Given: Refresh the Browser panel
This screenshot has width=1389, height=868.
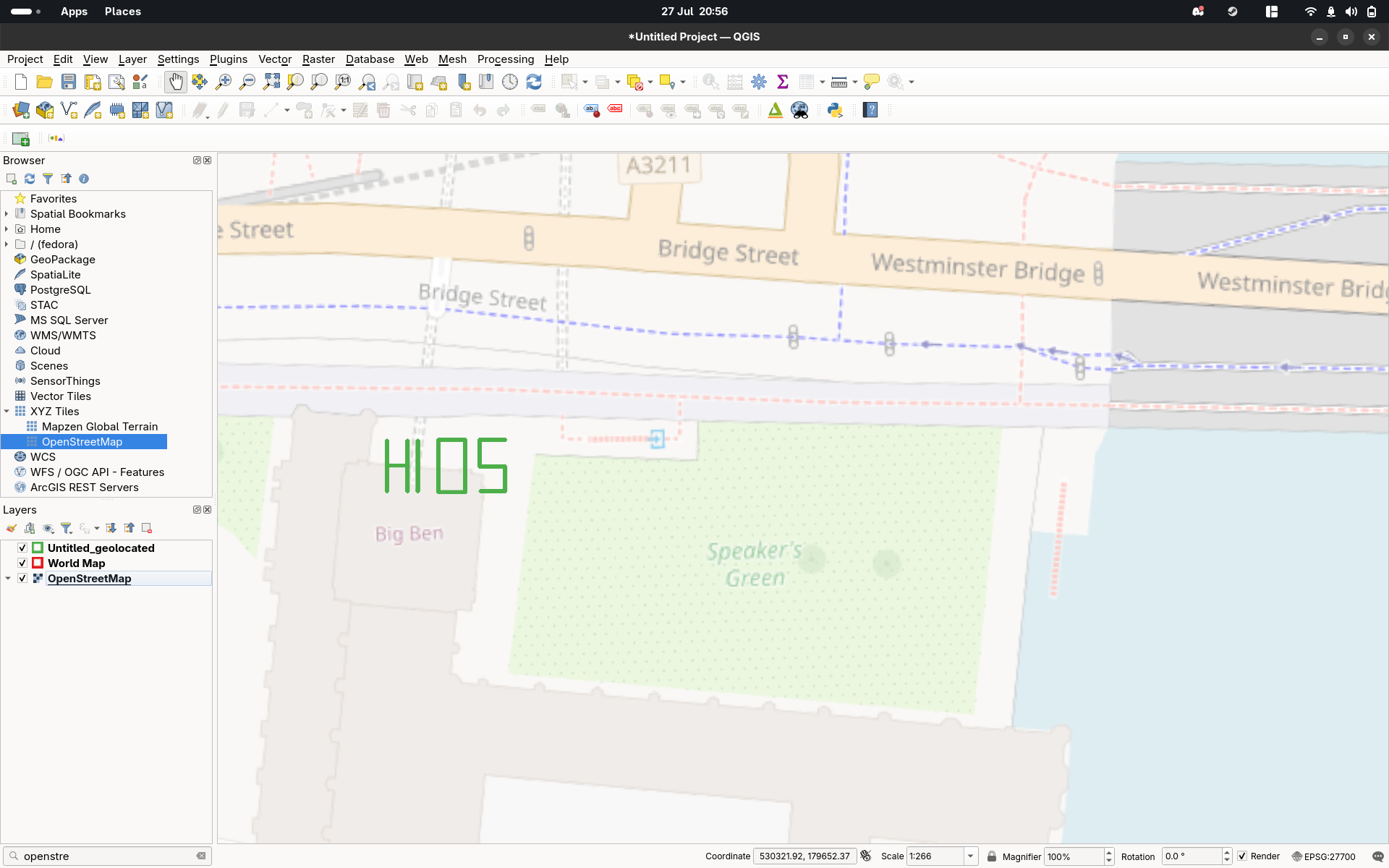Looking at the screenshot, I should point(30,179).
